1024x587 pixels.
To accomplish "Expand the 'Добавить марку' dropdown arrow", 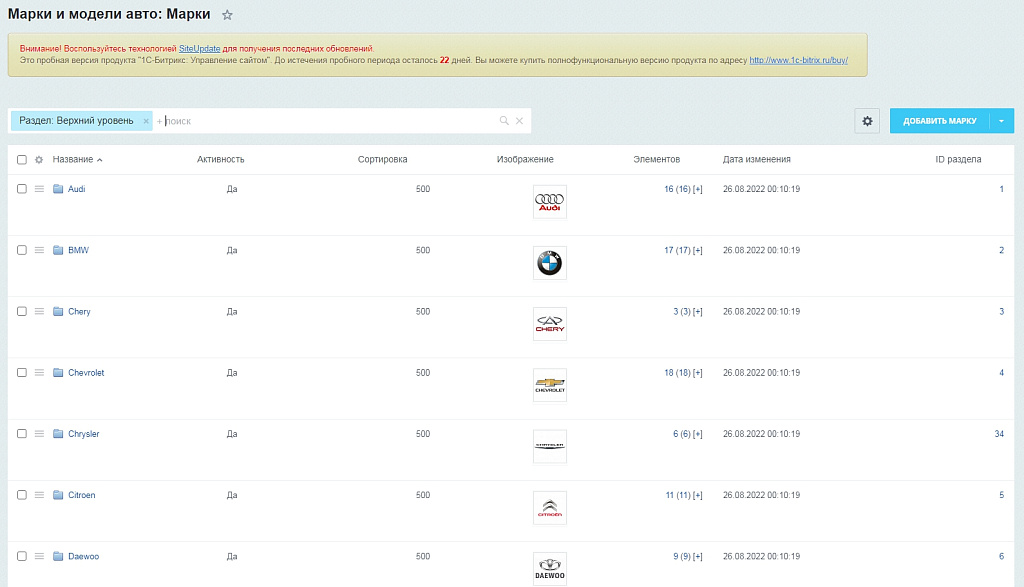I will click(1001, 121).
